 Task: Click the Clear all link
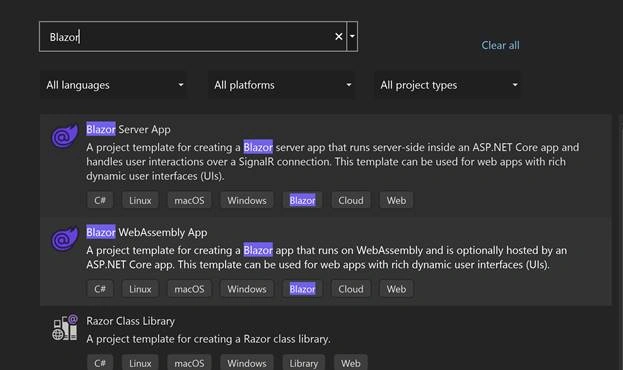tap(500, 45)
